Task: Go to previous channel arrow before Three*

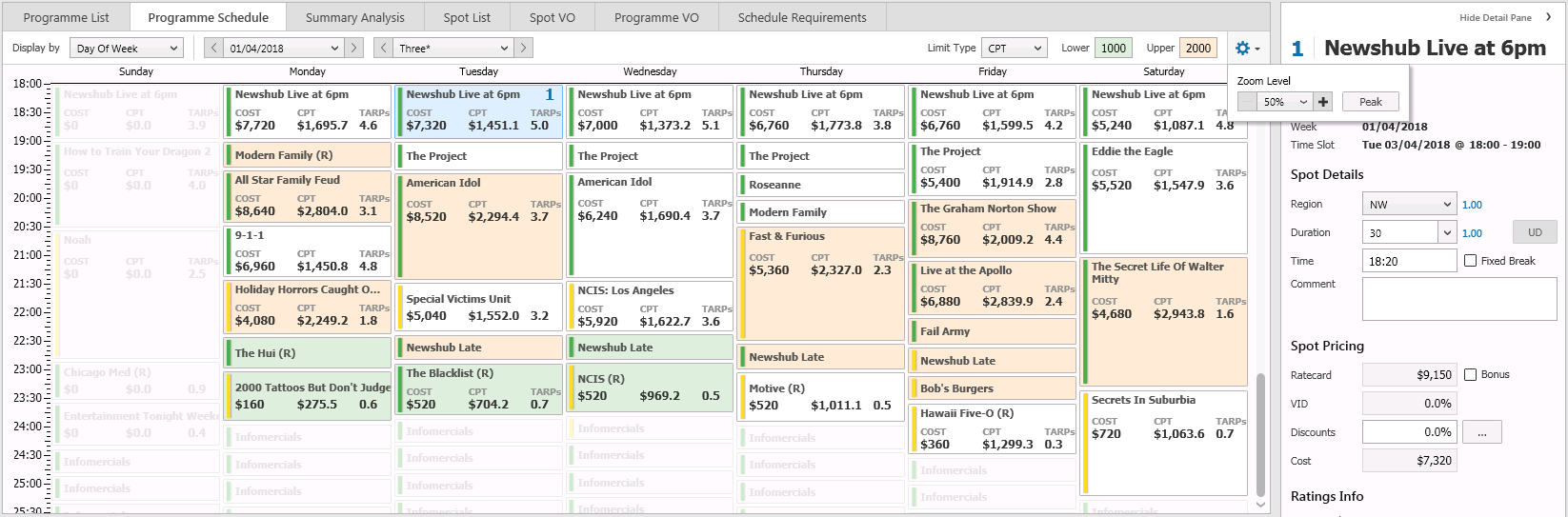Action: pyautogui.click(x=383, y=48)
